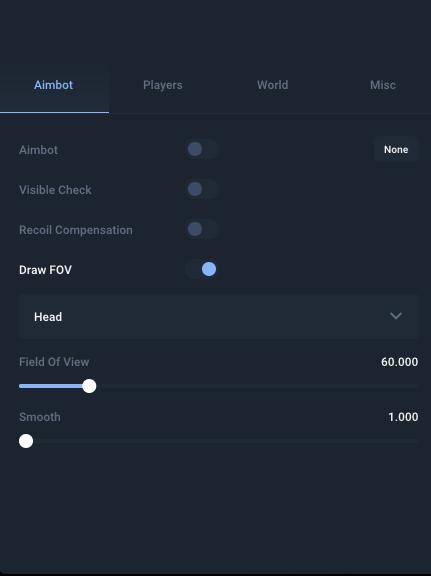Click the None keybind button

[x=396, y=150]
